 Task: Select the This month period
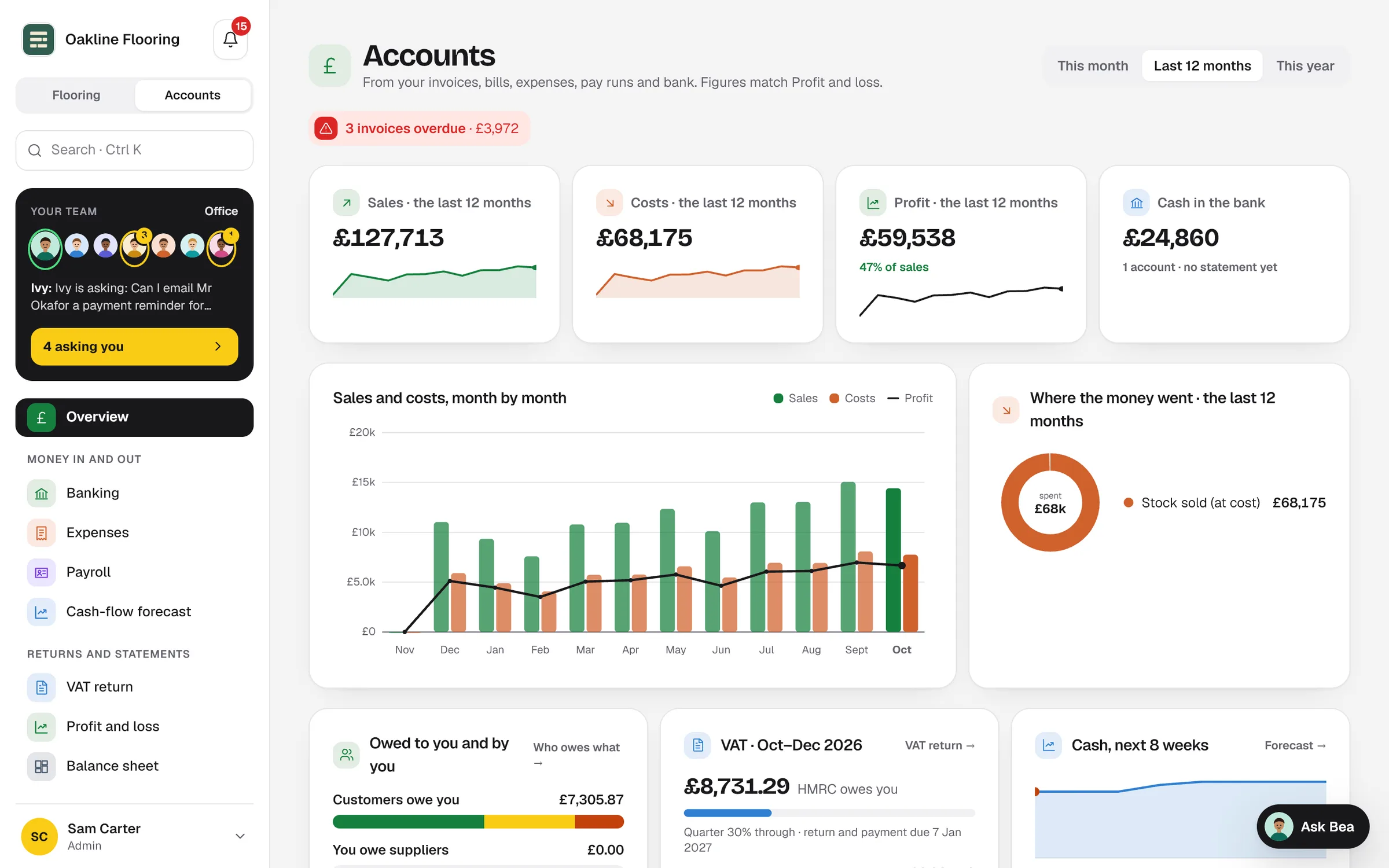[x=1093, y=65]
